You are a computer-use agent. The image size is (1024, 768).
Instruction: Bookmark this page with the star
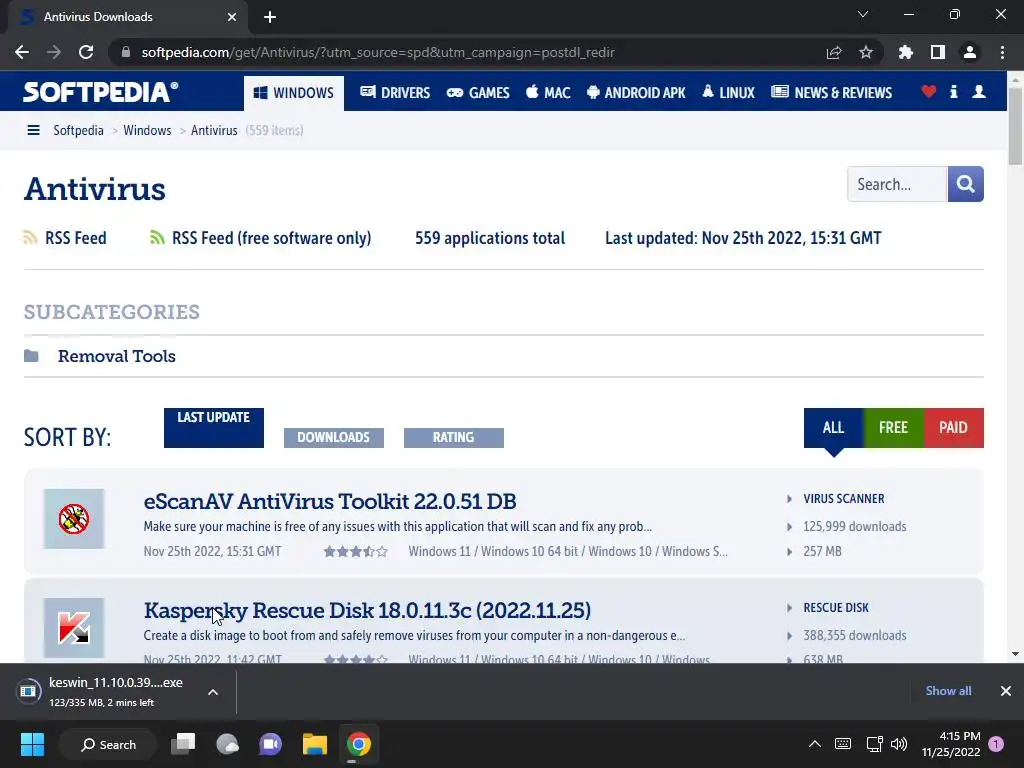tap(866, 52)
